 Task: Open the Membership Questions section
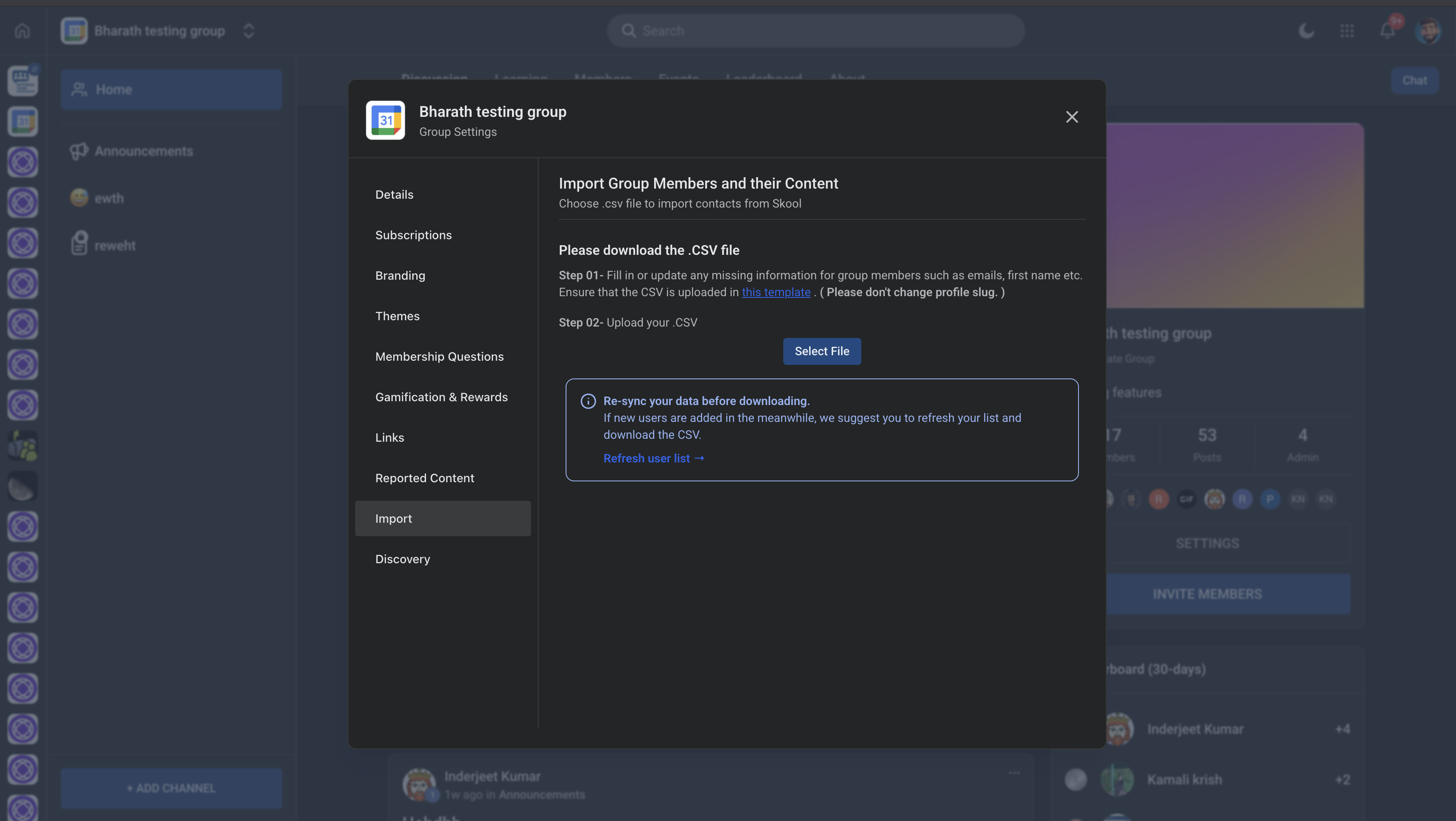point(439,357)
